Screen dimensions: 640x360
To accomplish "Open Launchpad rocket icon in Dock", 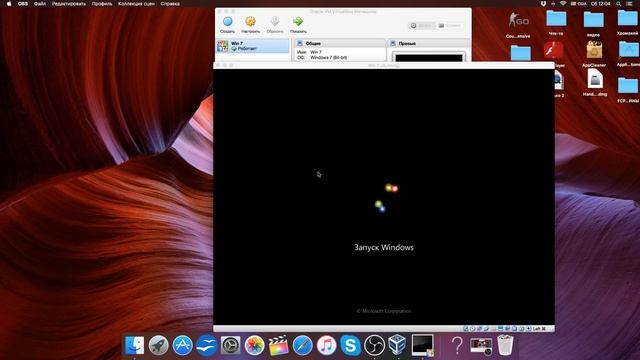I will pyautogui.click(x=158, y=345).
